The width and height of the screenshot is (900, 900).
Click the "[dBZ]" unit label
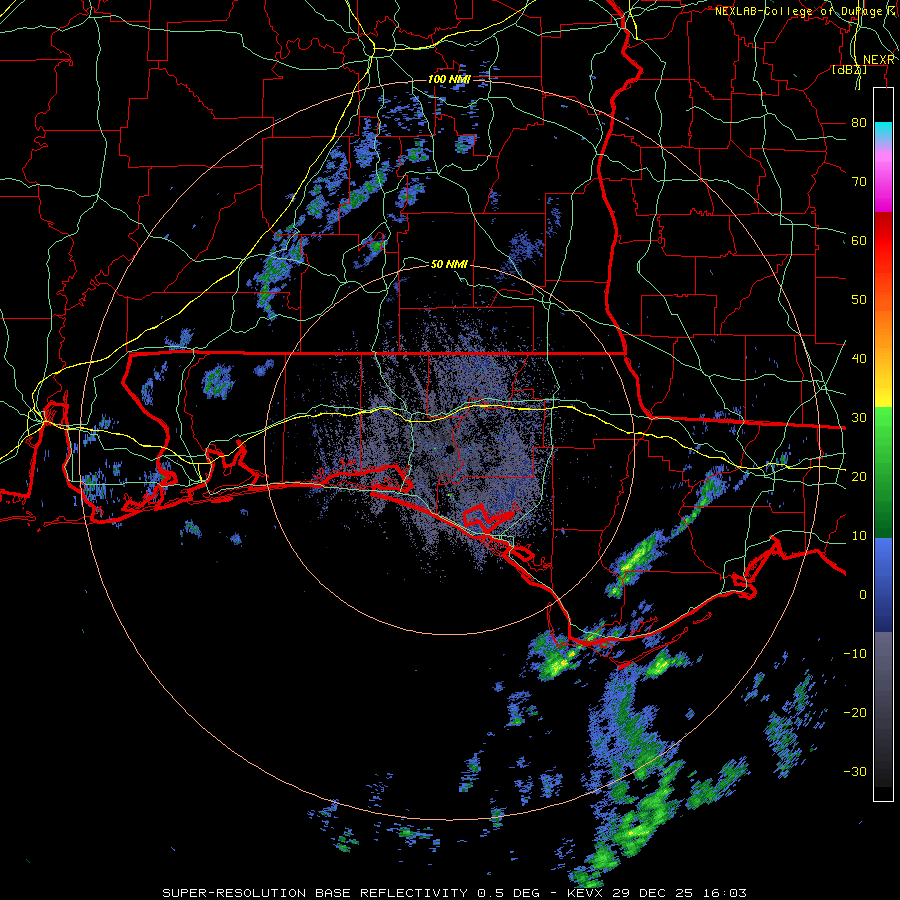[x=850, y=70]
